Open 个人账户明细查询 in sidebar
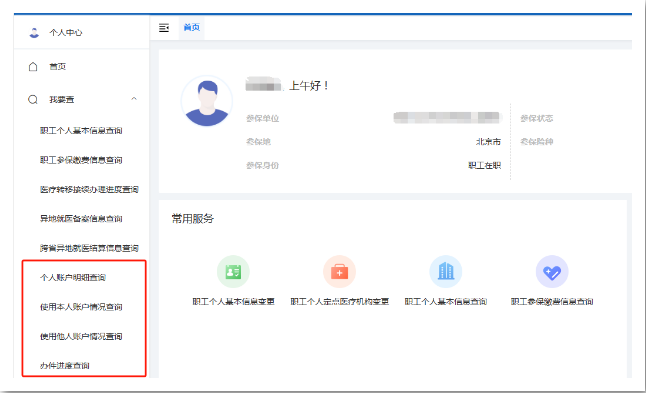 point(73,277)
